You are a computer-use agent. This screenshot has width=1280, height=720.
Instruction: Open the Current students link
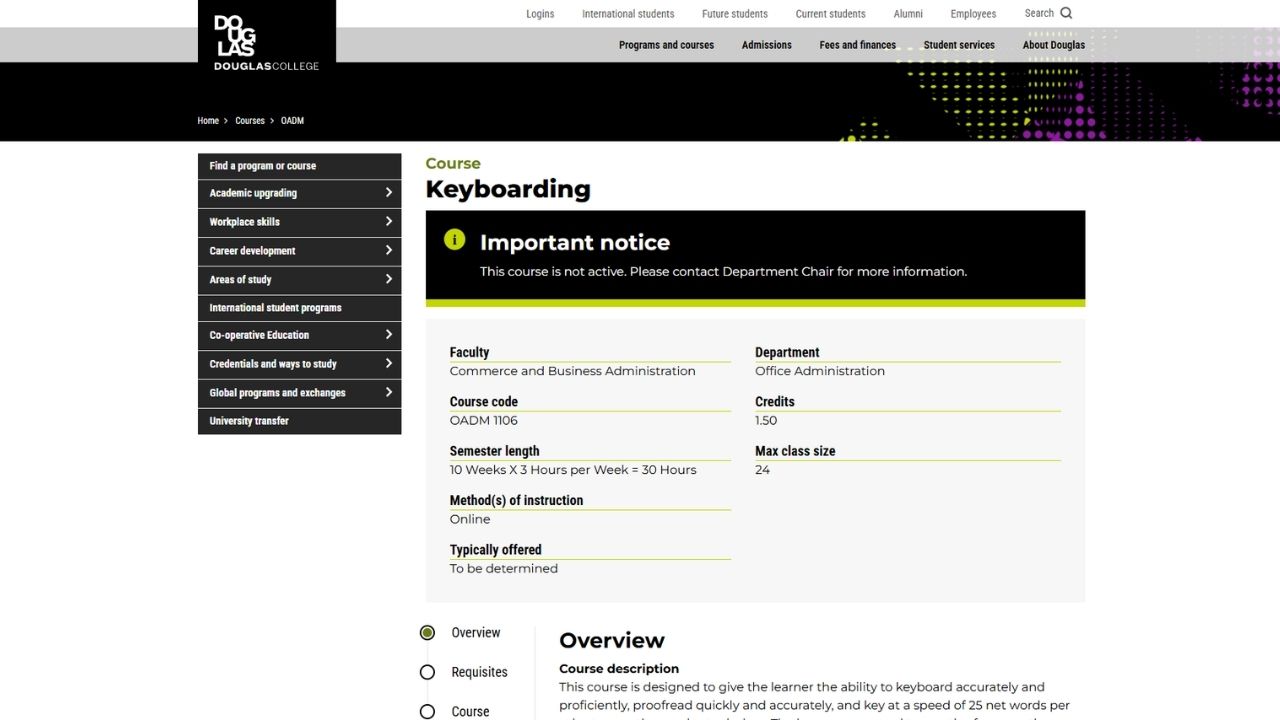coord(831,14)
